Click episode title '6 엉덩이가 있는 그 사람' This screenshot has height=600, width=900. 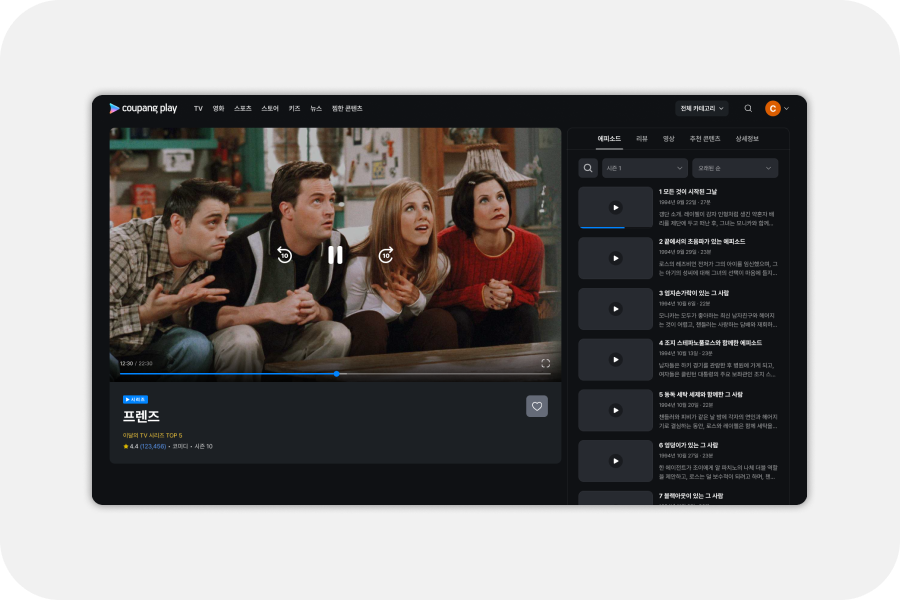[x=688, y=445]
